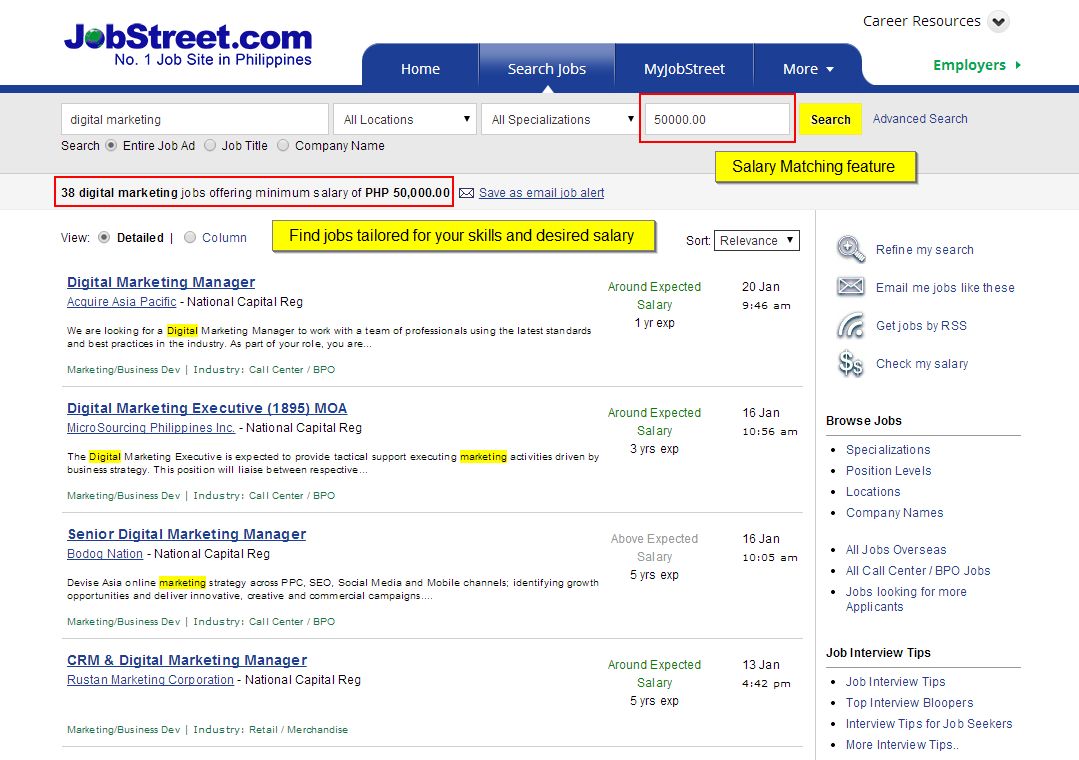The image size is (1079, 760).
Task: Expand the Sort by Relevance dropdown
Action: [x=757, y=240]
